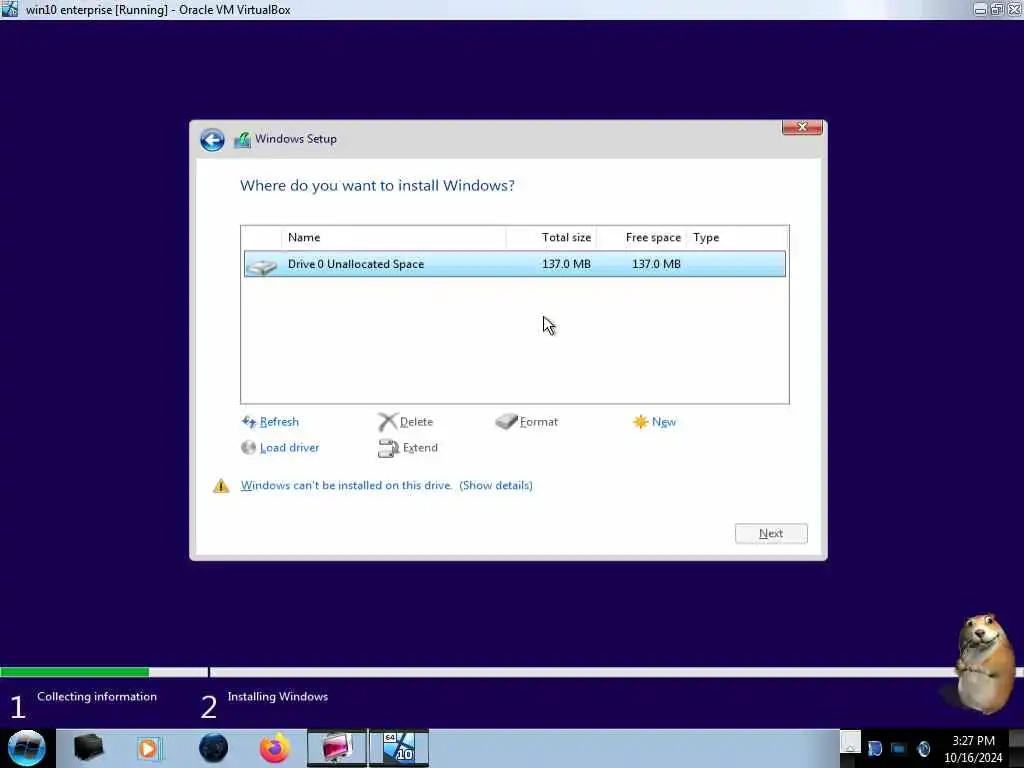
Task: Click the total size value 137.0 MB
Action: [566, 264]
